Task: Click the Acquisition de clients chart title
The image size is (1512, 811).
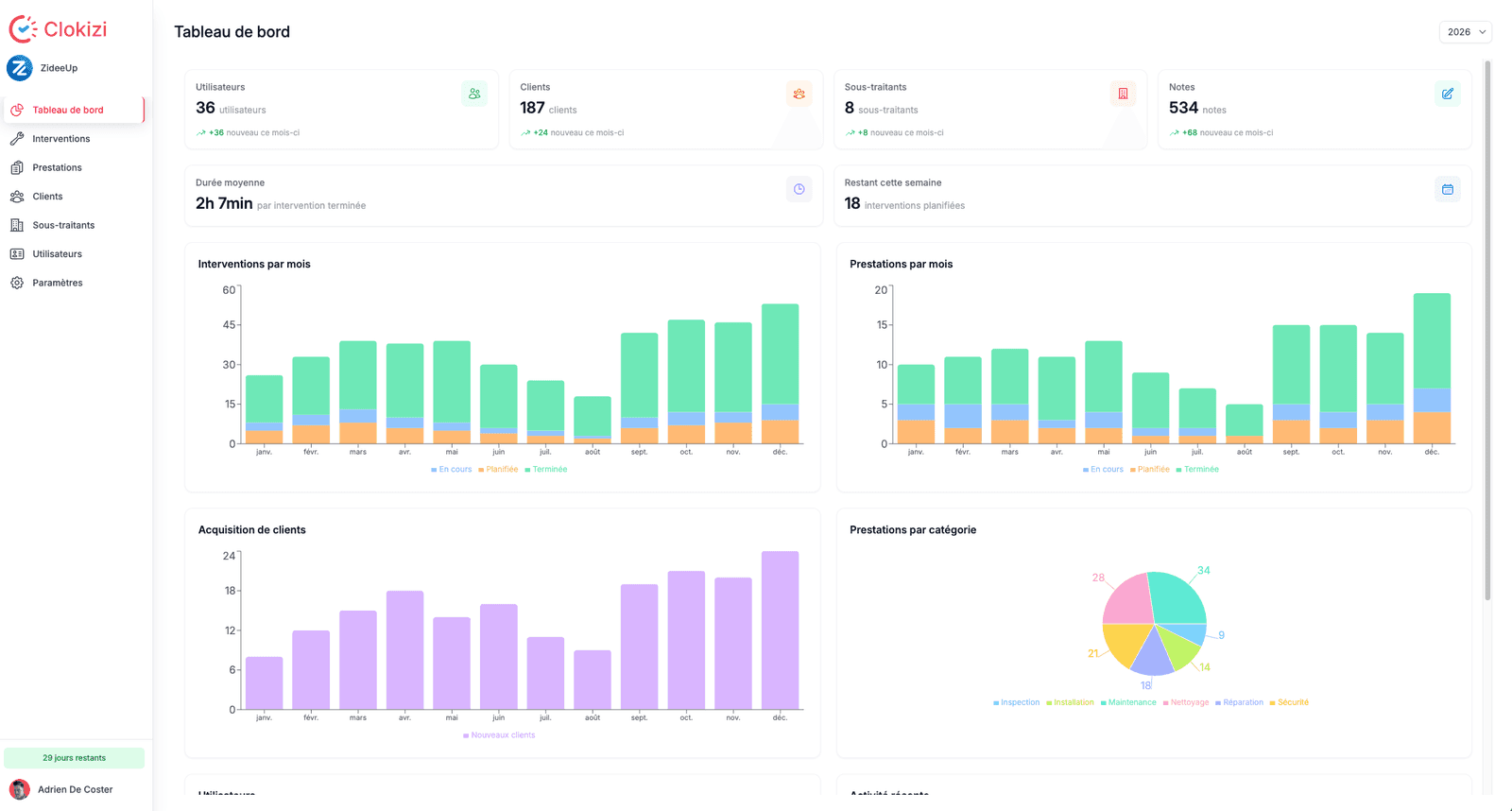Action: 251,530
